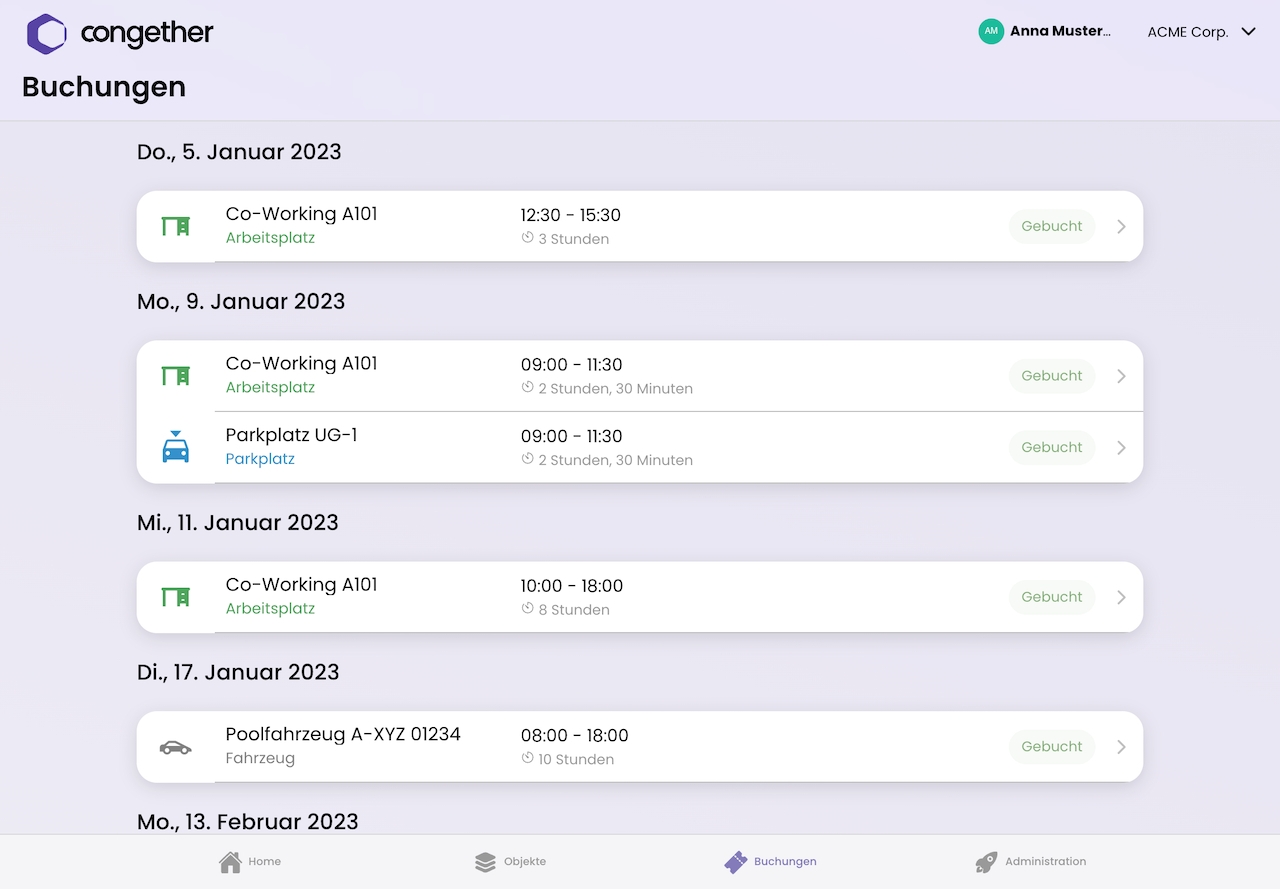1280x889 pixels.
Task: Click the blue car Parkplatz UG-1 icon
Action: (176, 447)
